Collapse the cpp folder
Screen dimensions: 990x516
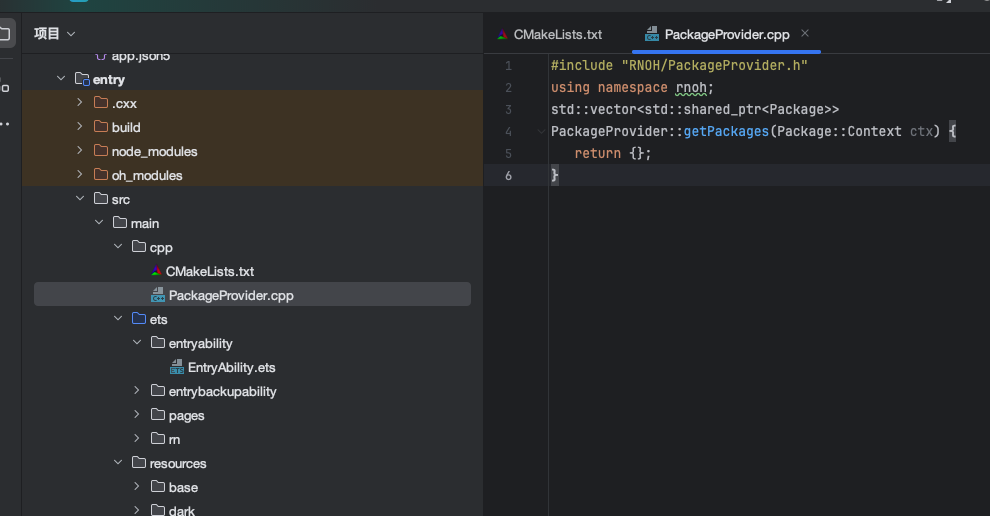point(118,246)
